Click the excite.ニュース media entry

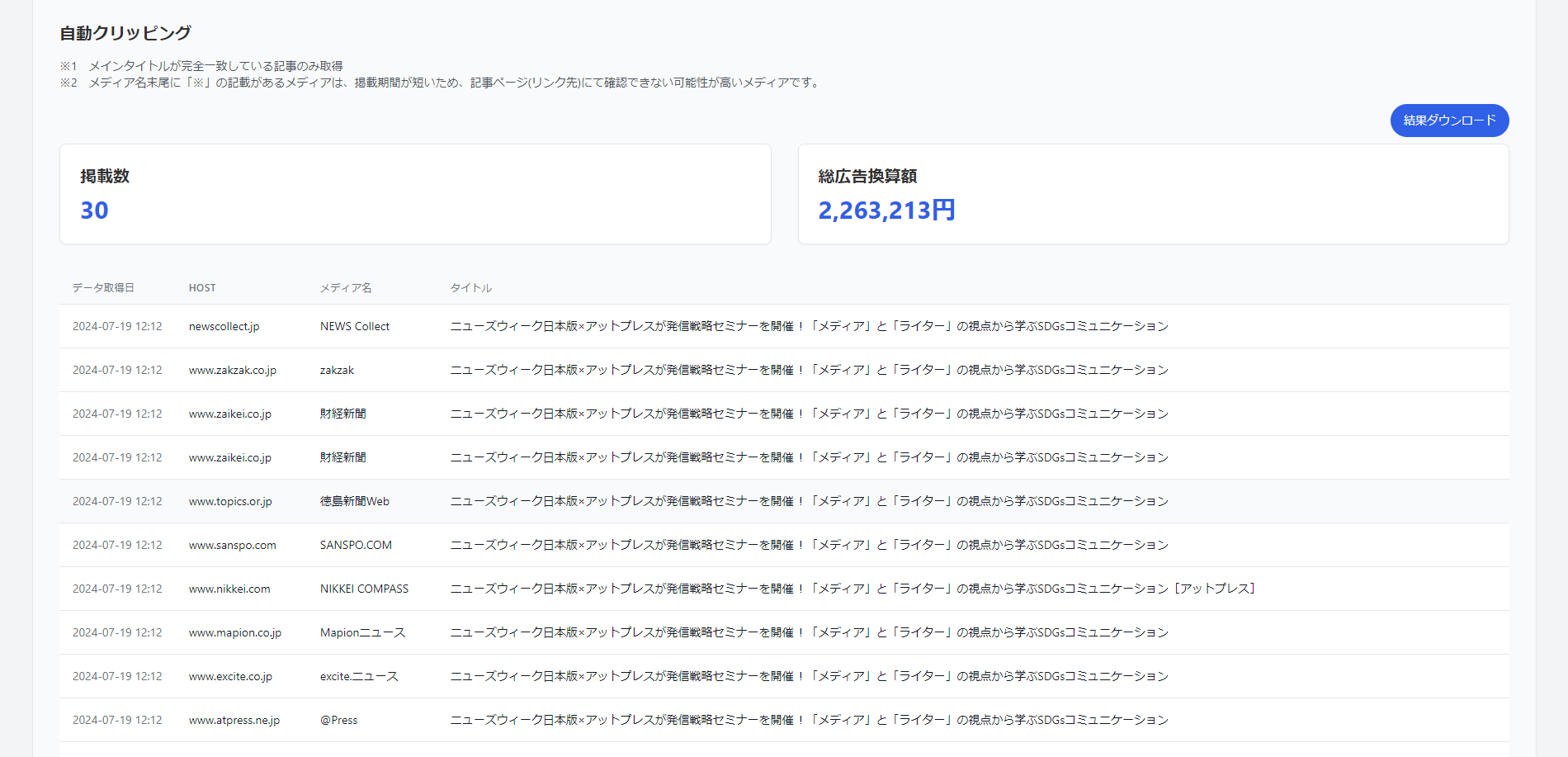[x=359, y=676]
